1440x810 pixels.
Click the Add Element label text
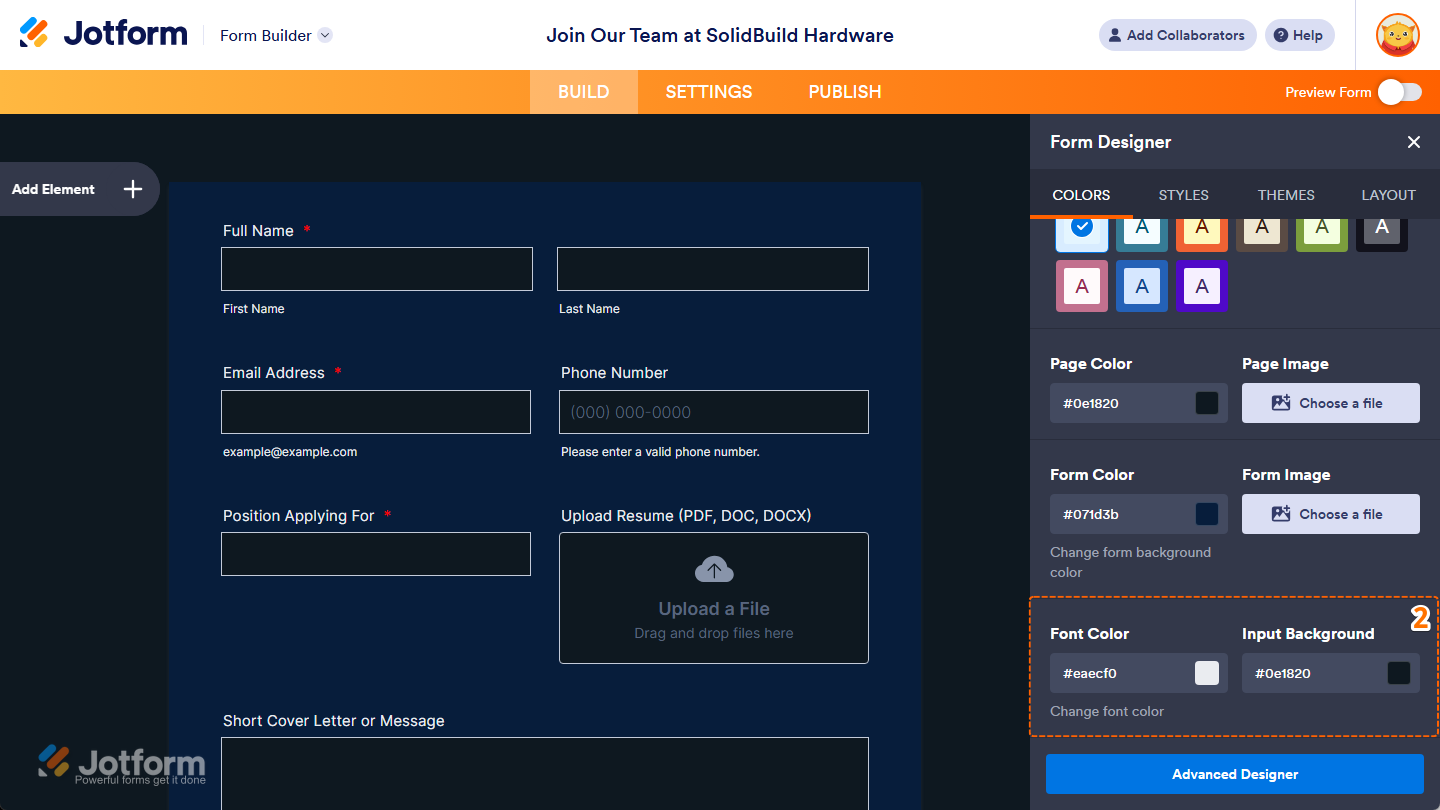pyautogui.click(x=53, y=189)
